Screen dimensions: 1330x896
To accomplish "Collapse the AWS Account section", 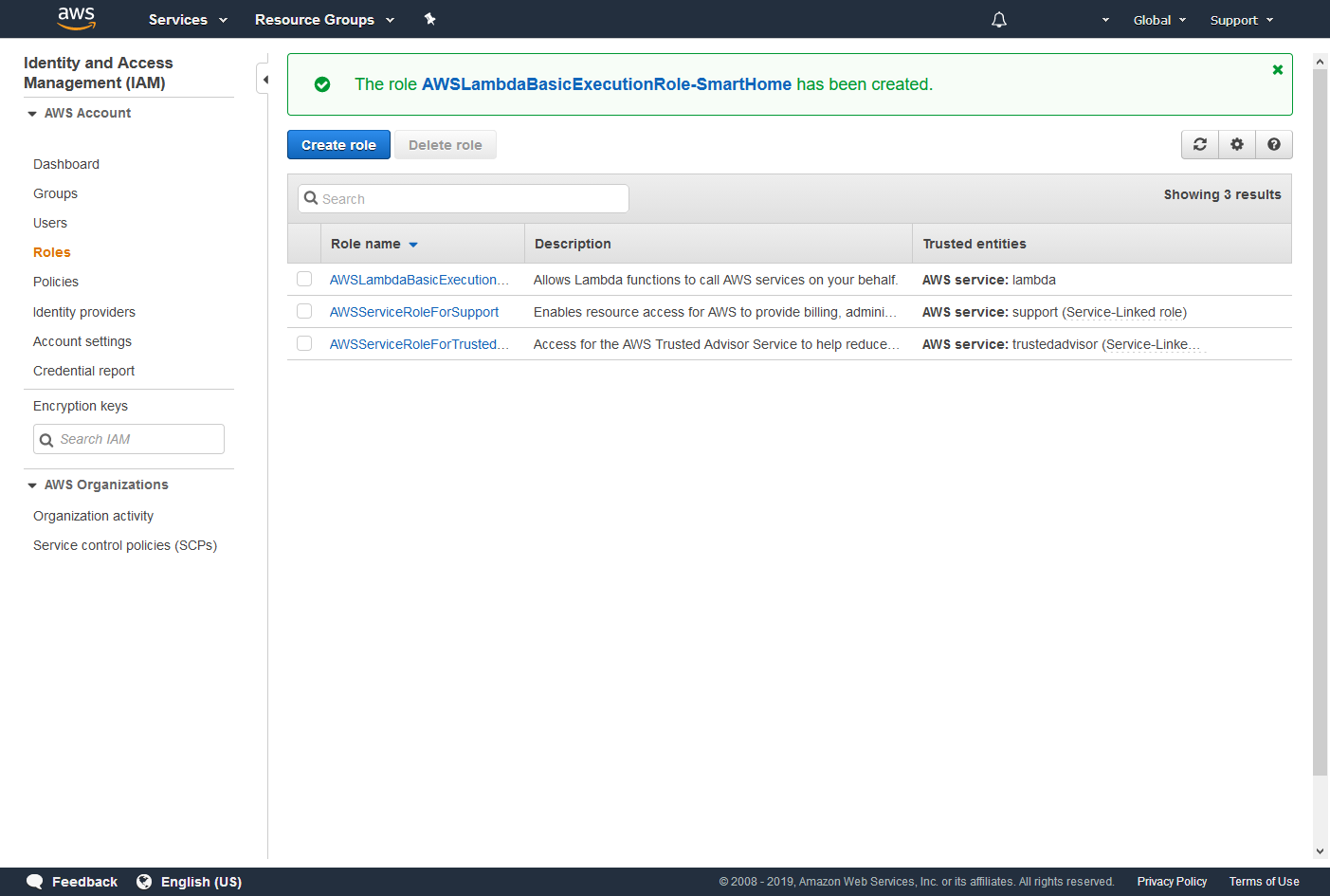I will point(32,114).
